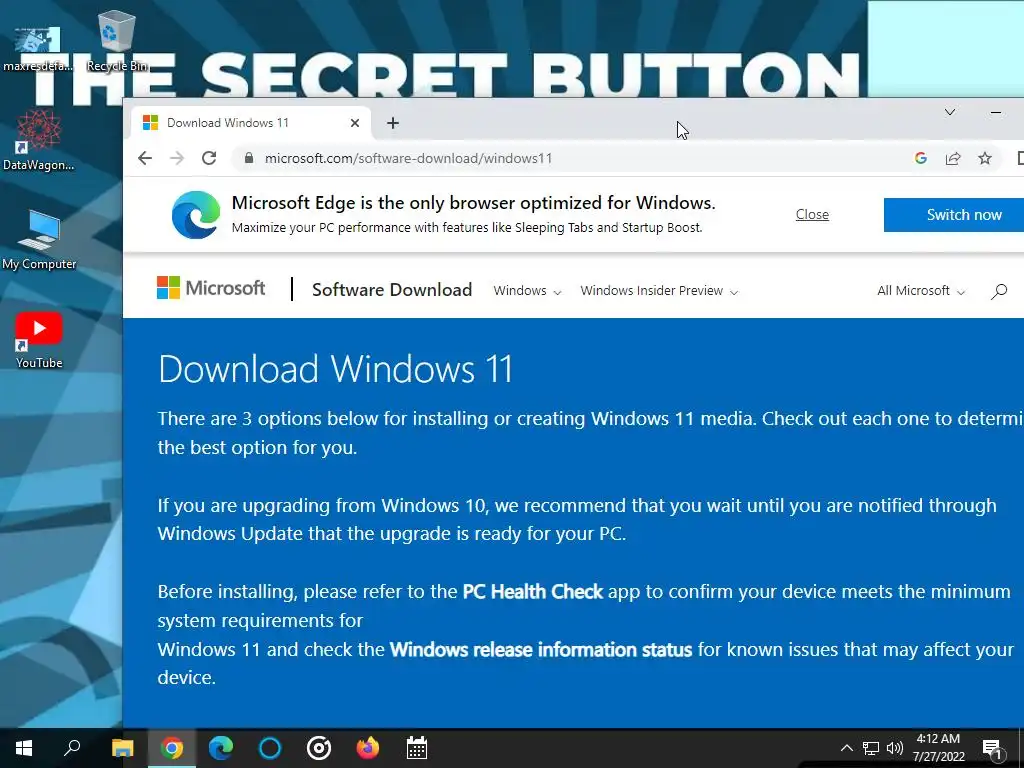Open the PC Health Check link

tap(532, 592)
